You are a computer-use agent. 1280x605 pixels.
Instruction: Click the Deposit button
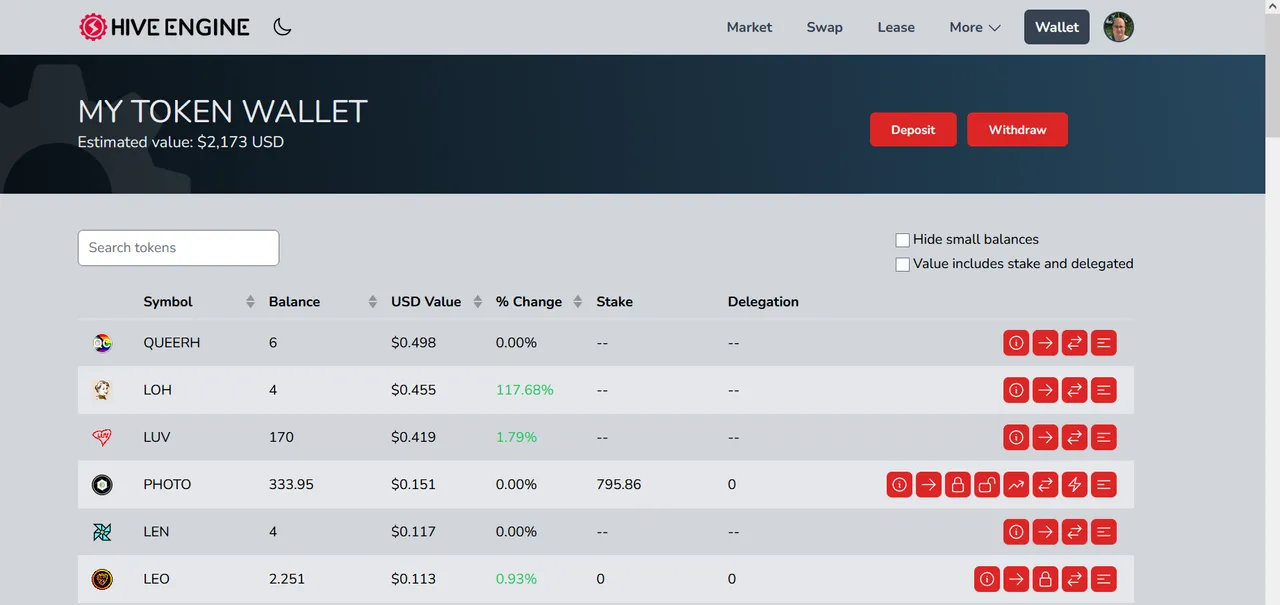pos(913,130)
